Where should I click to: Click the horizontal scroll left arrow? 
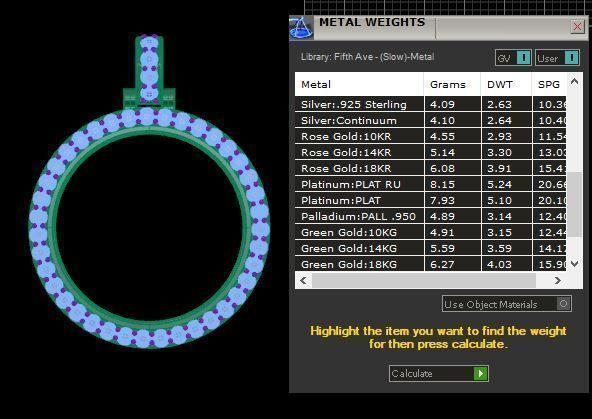tap(303, 280)
